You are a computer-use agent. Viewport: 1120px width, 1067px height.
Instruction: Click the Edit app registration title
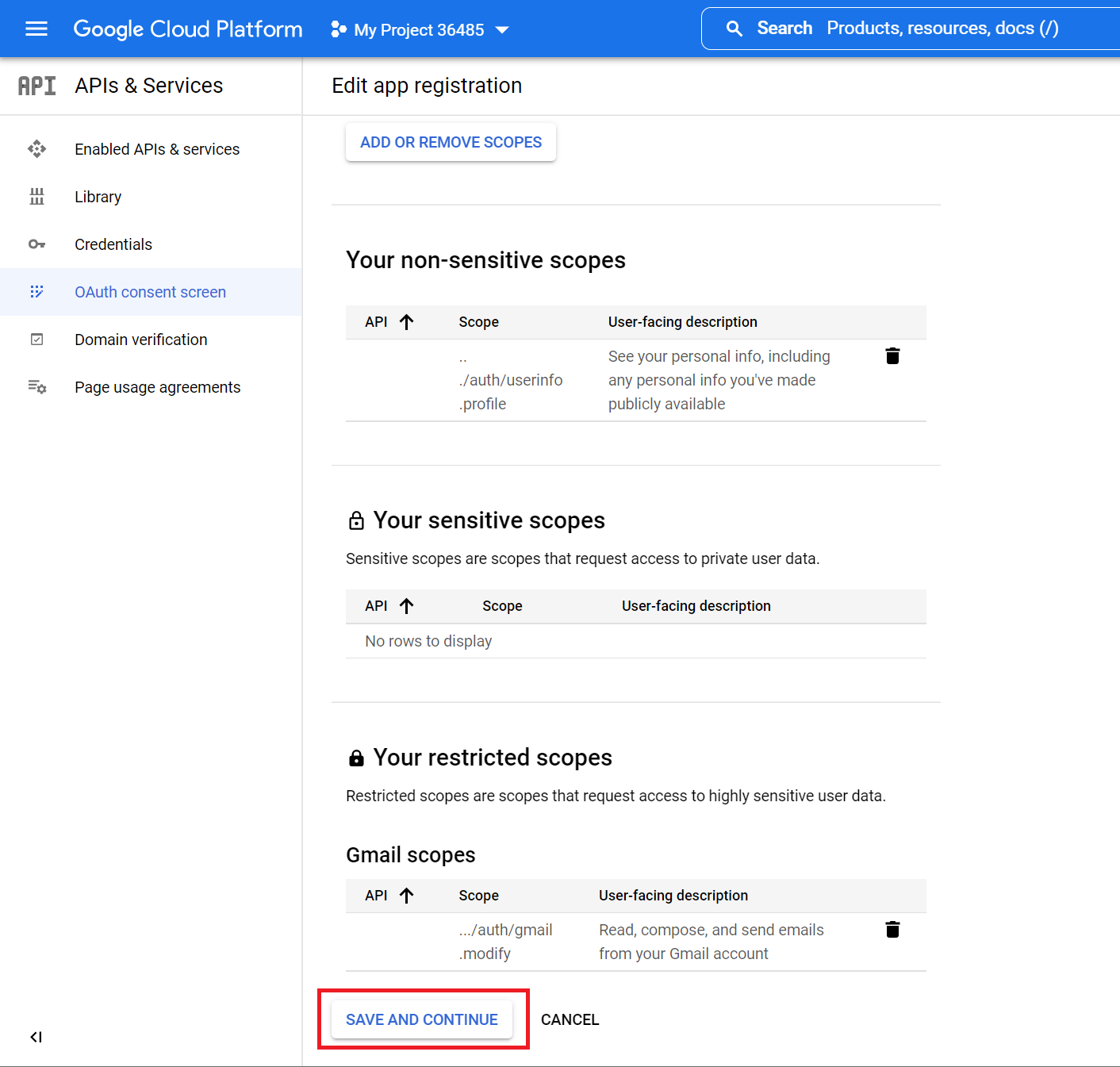coord(427,86)
